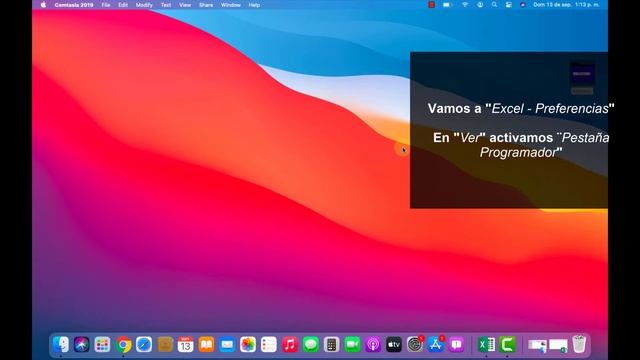
Task: Open the Siri menu bar icon
Action: click(522, 5)
